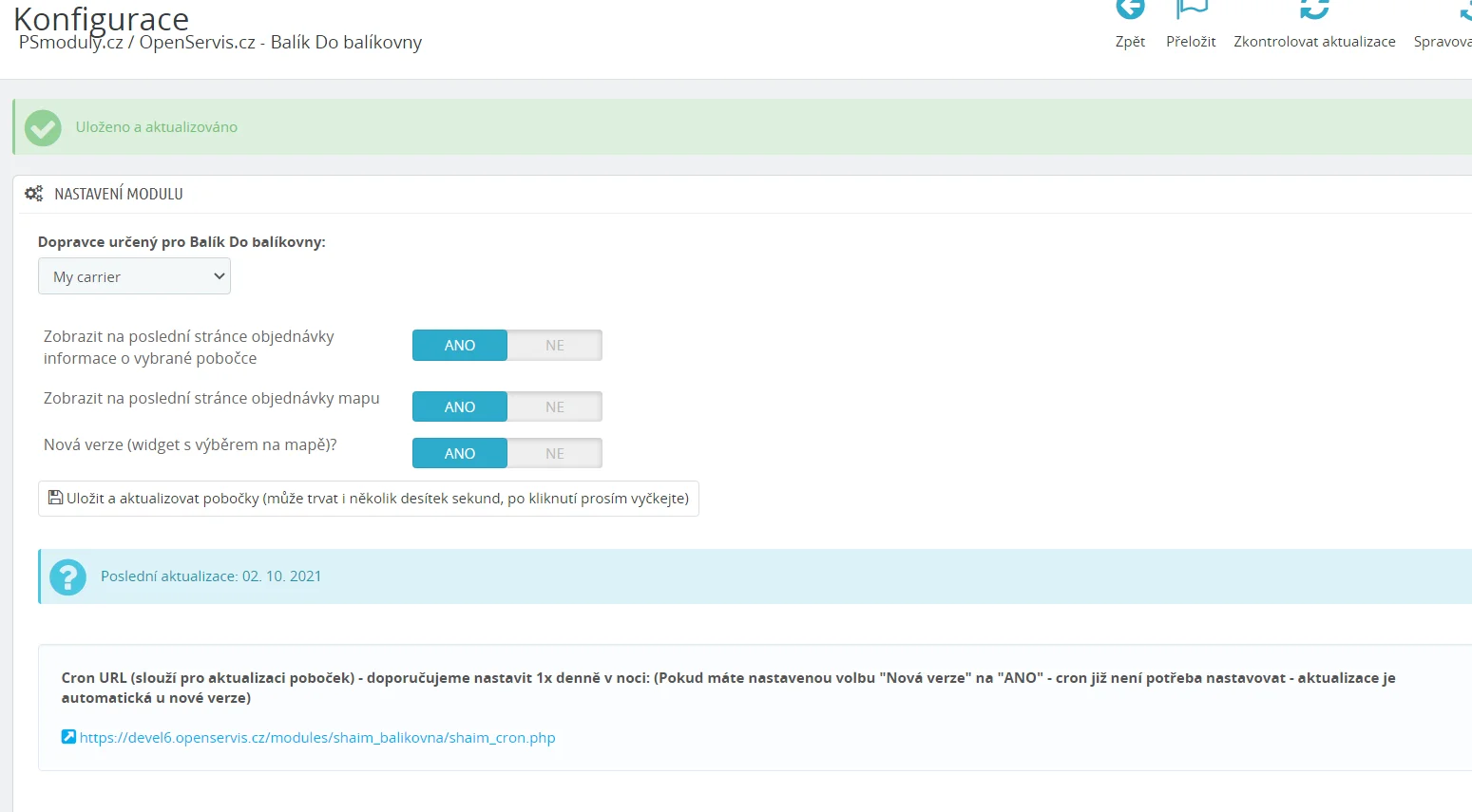The height and width of the screenshot is (812, 1472).
Task: Click the gears icon beside Nastavení modulu
Action: pos(34,194)
